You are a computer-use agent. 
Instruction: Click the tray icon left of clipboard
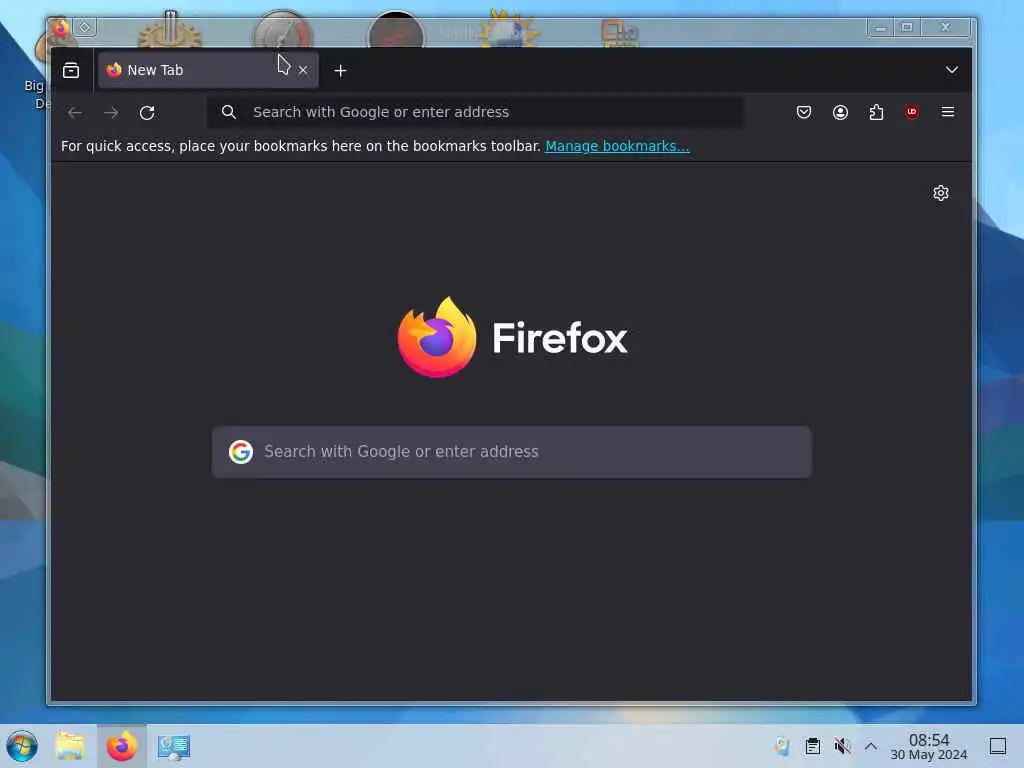782,746
